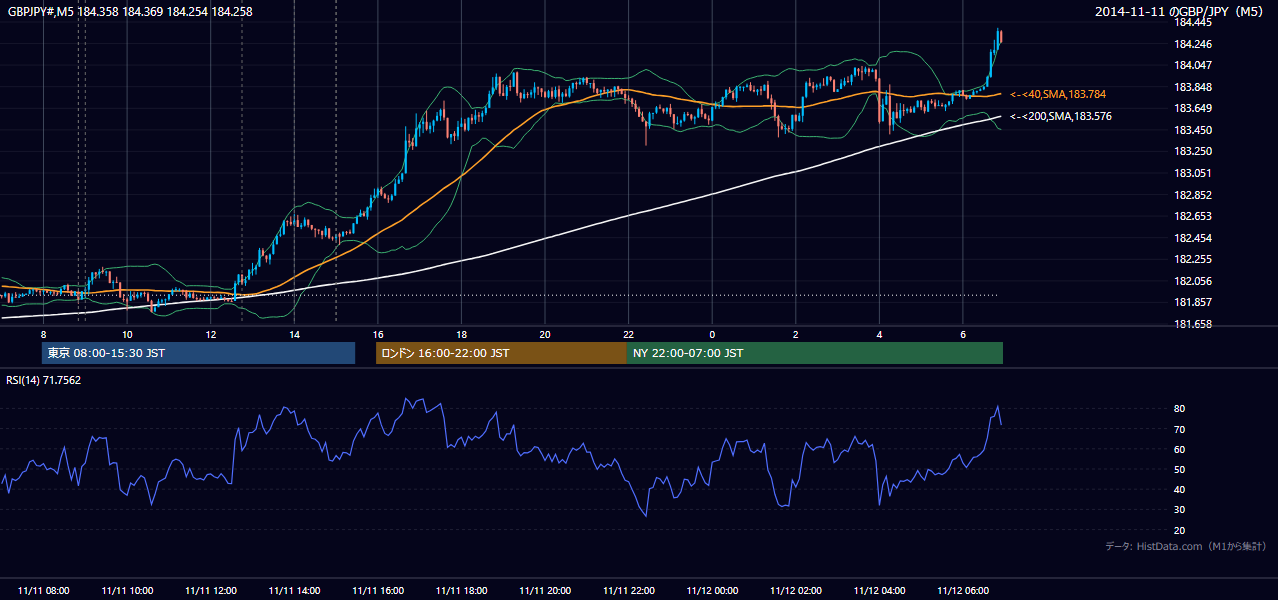The width and height of the screenshot is (1278, 600).
Task: Click the bottom date label 11/12 04:00
Action: [879, 591]
